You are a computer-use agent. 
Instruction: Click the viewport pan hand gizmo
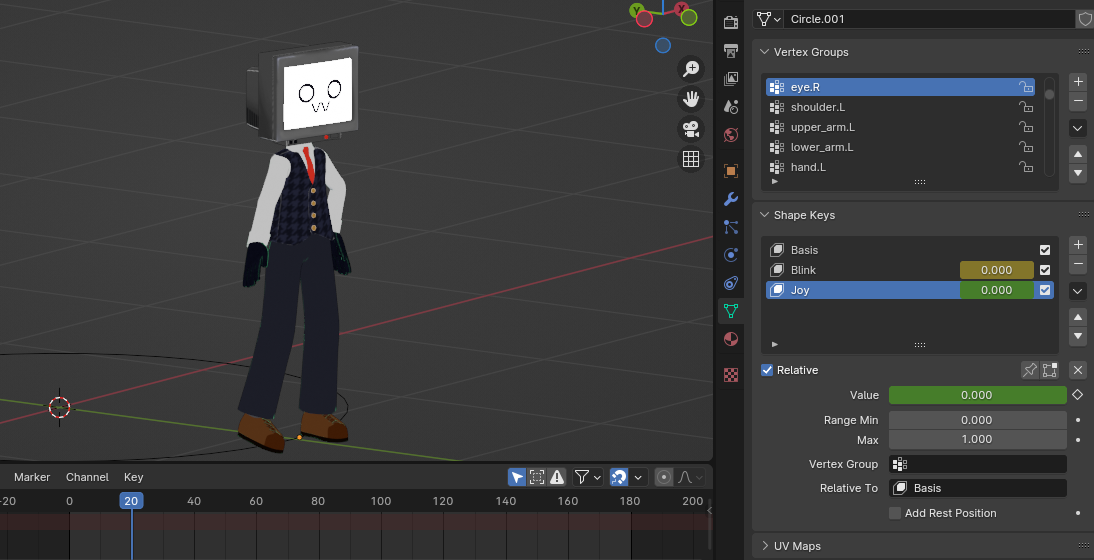pos(691,98)
